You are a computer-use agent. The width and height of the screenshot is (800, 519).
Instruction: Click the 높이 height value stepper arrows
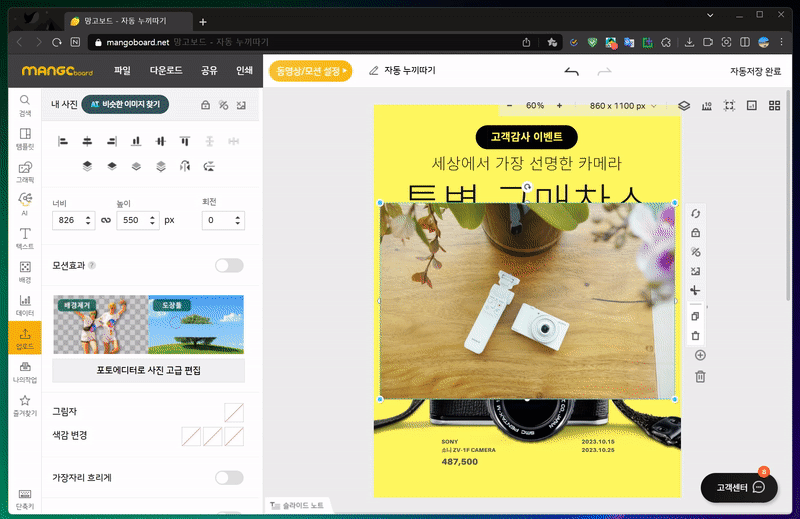tap(152, 220)
